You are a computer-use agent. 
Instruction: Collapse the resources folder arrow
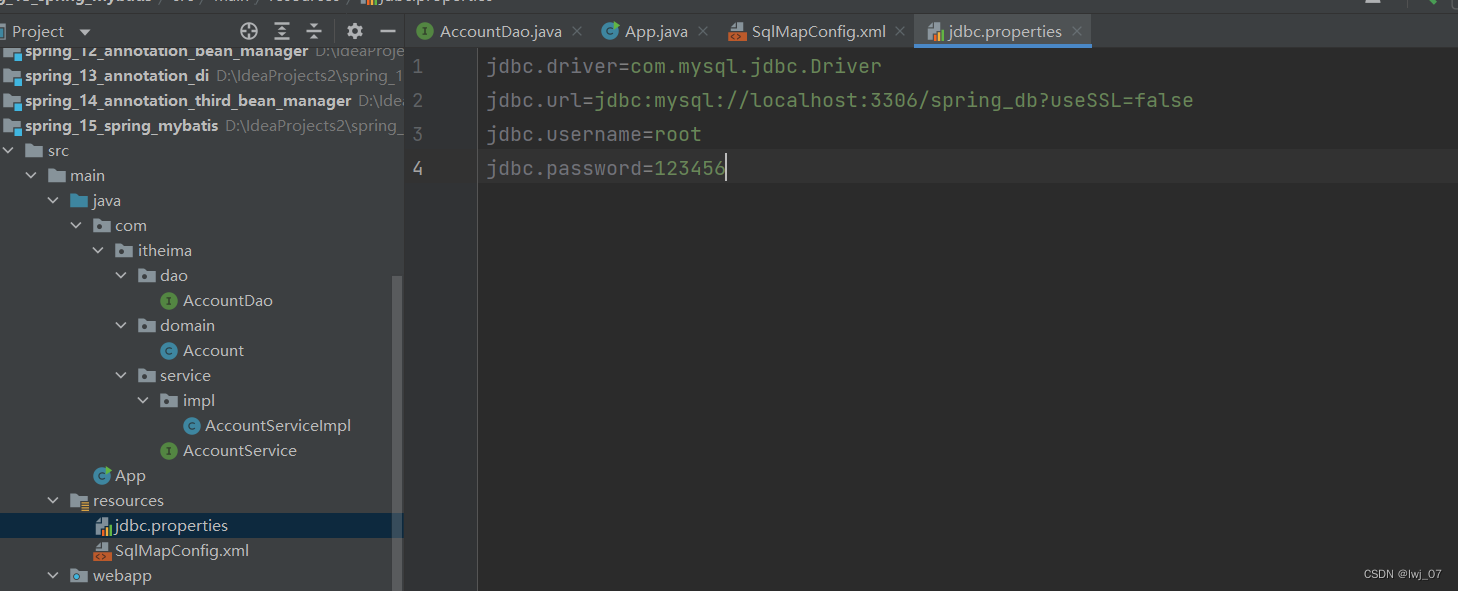(x=53, y=501)
